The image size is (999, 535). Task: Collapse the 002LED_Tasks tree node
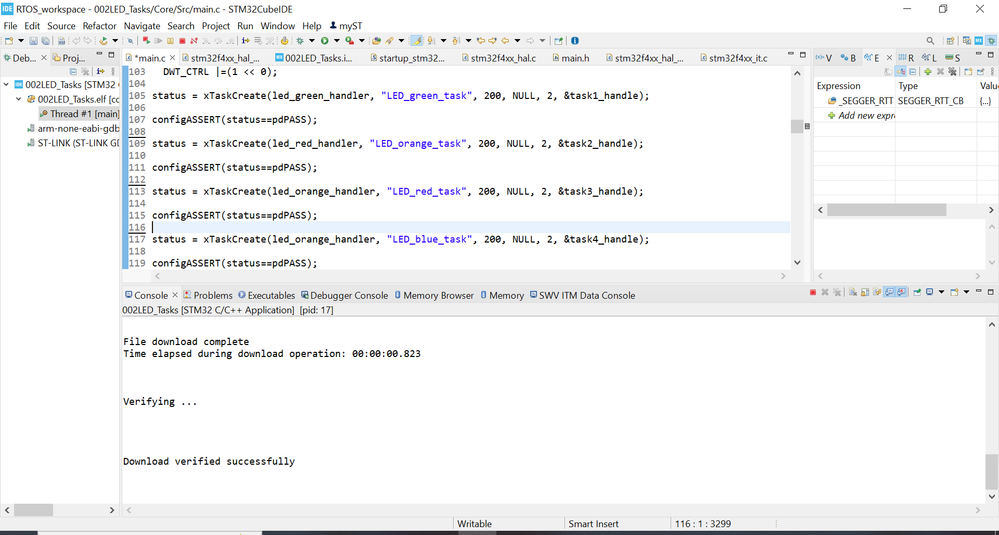pyautogui.click(x=6, y=84)
